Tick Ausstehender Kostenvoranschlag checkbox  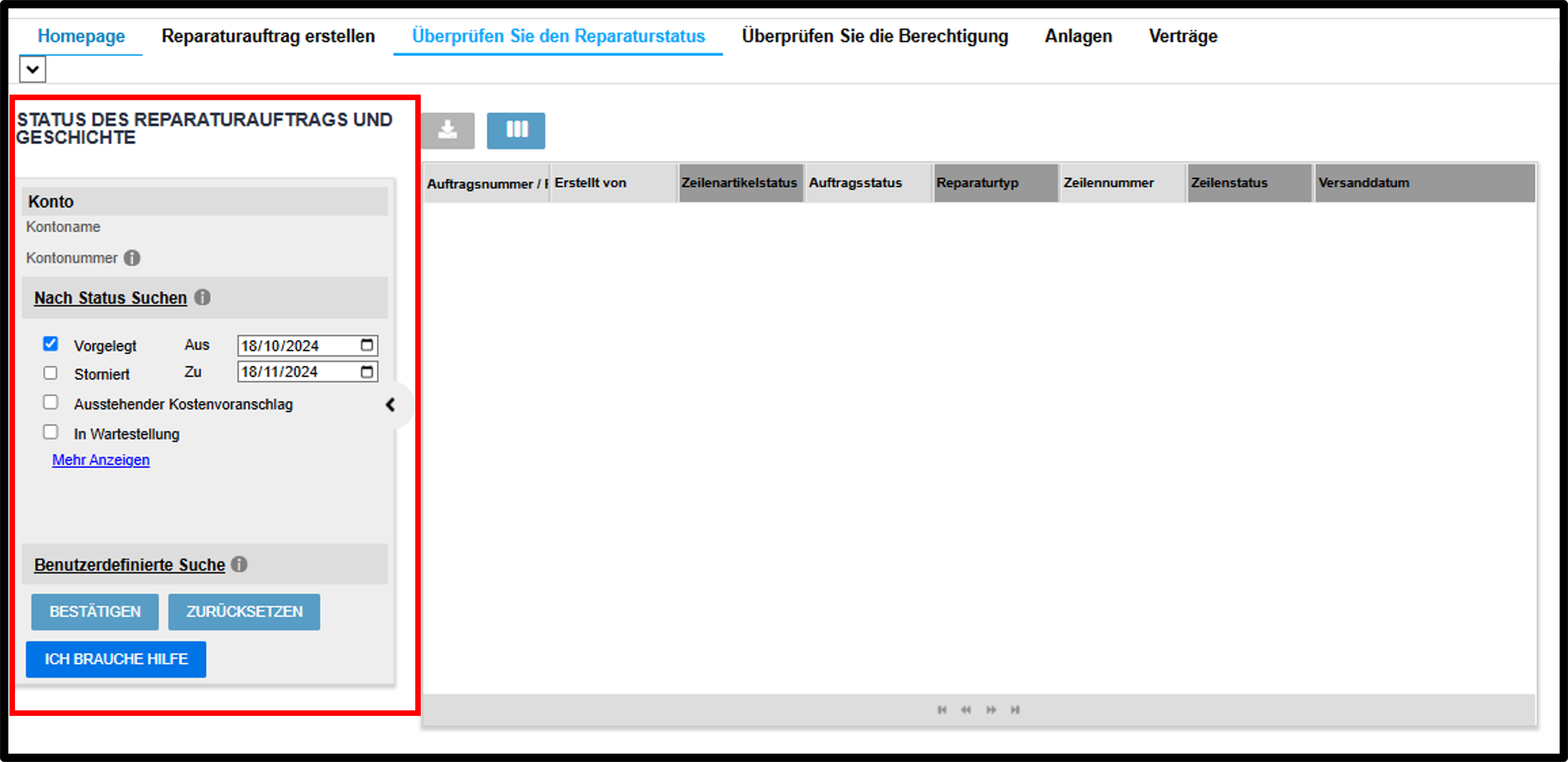pyautogui.click(x=50, y=402)
